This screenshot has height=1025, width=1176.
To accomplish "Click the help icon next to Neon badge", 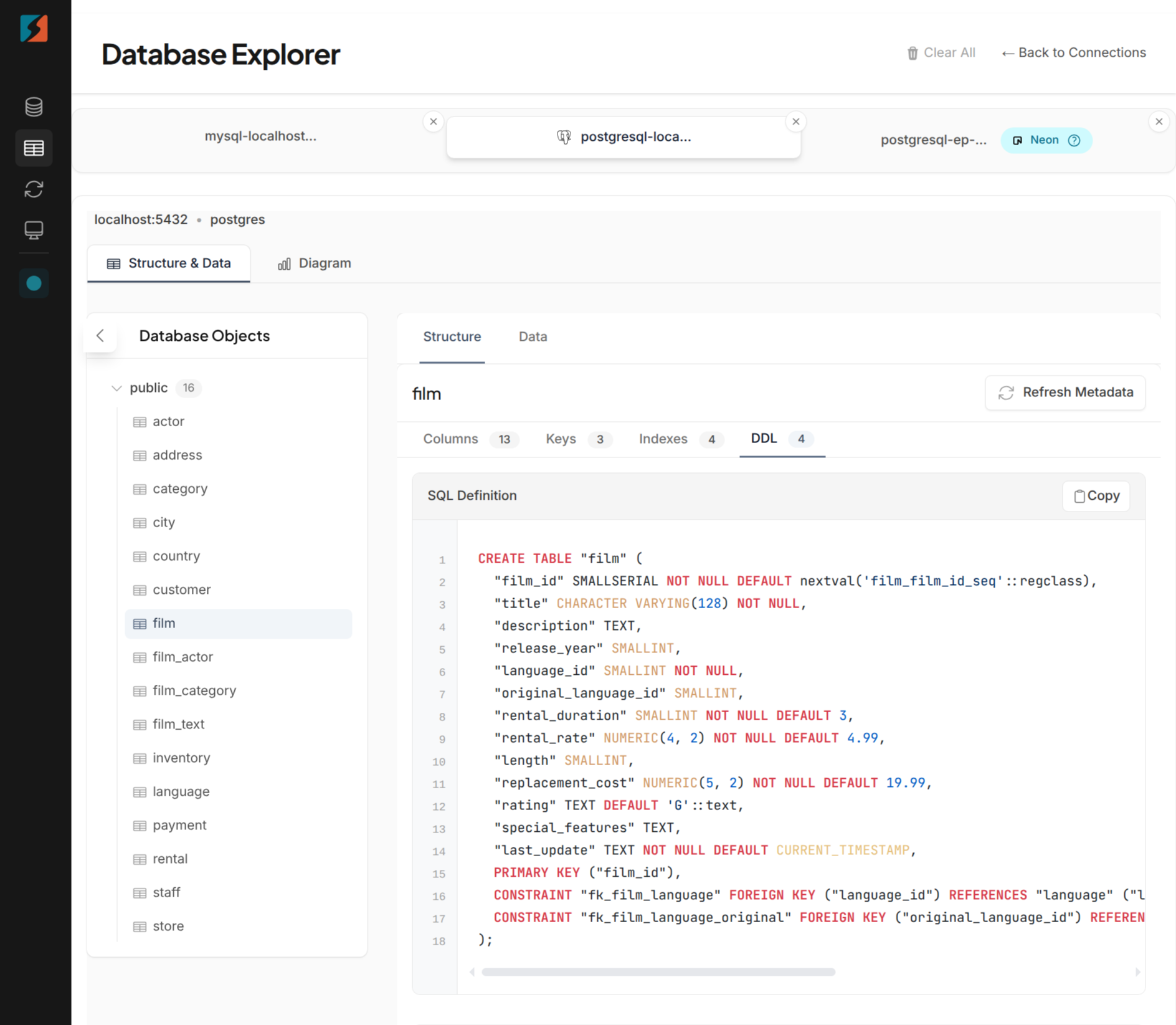I will point(1074,140).
